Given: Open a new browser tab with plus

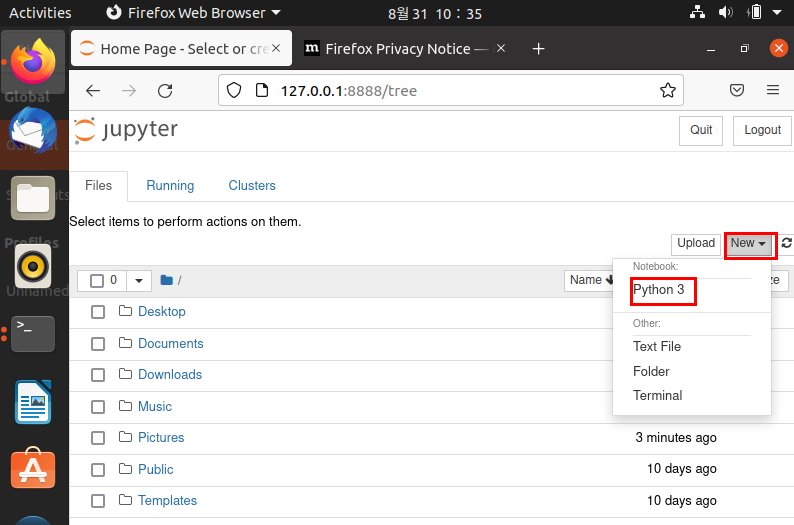Looking at the screenshot, I should coord(538,49).
